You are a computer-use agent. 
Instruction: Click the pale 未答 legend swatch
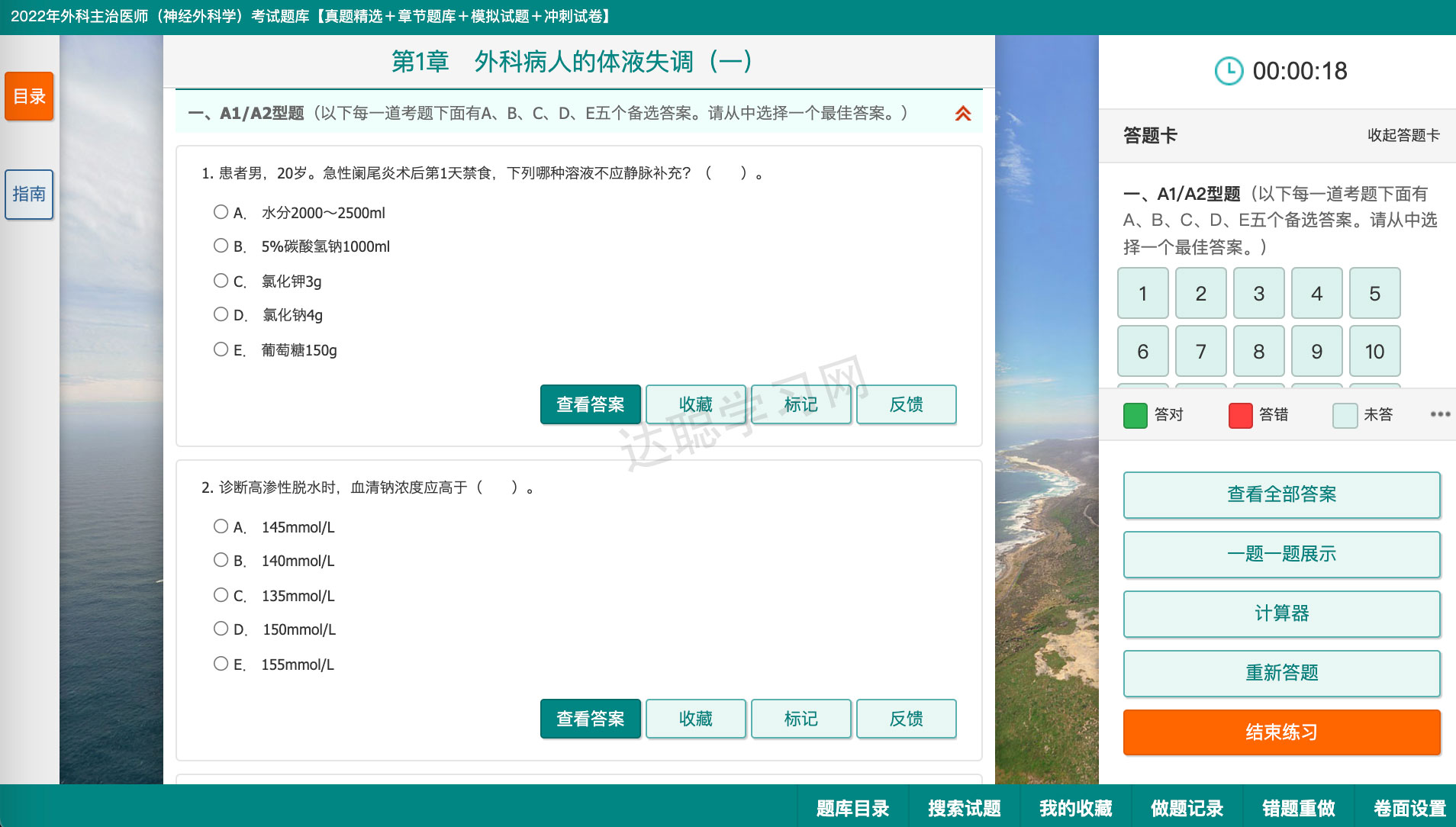1345,416
